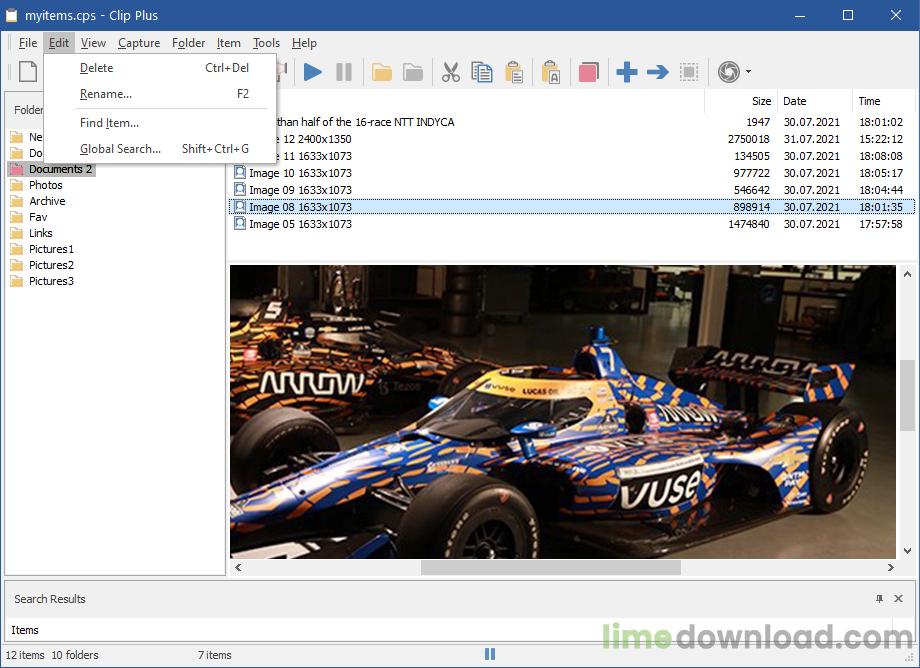The height and width of the screenshot is (668, 920).
Task: Click the image icon for Image 10
Action: click(239, 172)
